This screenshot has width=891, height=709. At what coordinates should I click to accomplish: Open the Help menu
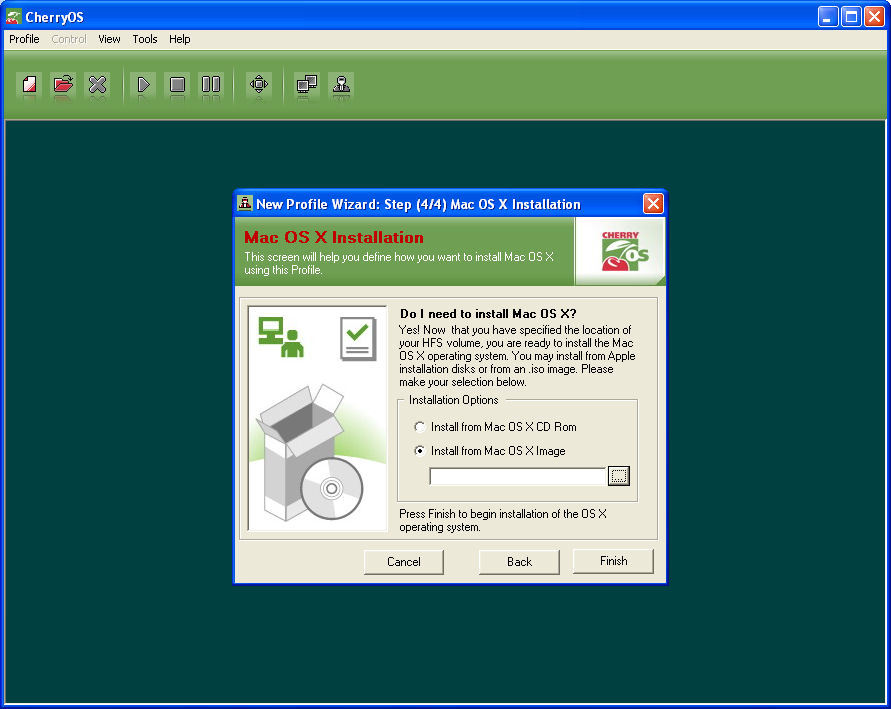click(180, 39)
